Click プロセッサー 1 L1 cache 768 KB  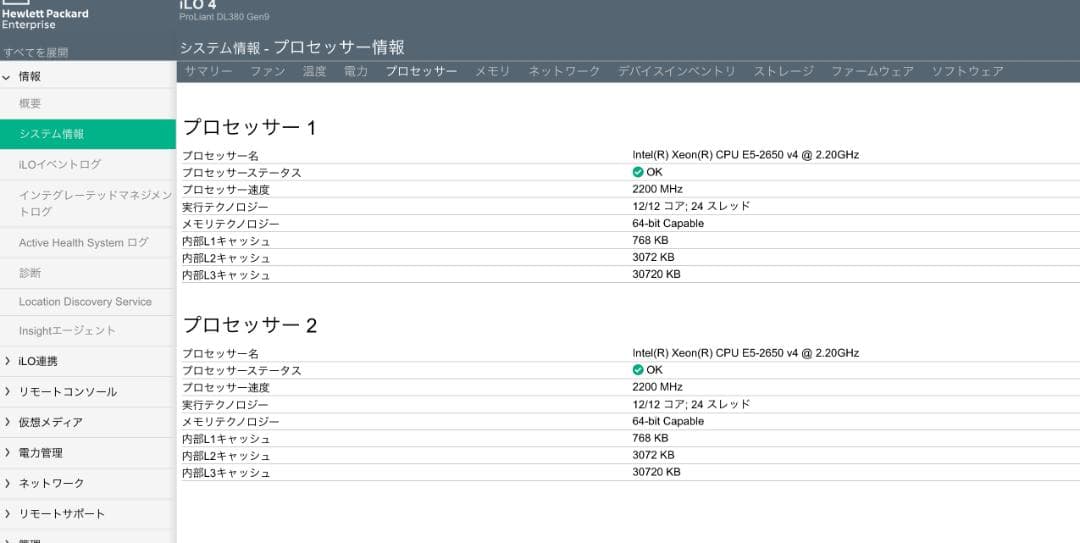coord(650,240)
